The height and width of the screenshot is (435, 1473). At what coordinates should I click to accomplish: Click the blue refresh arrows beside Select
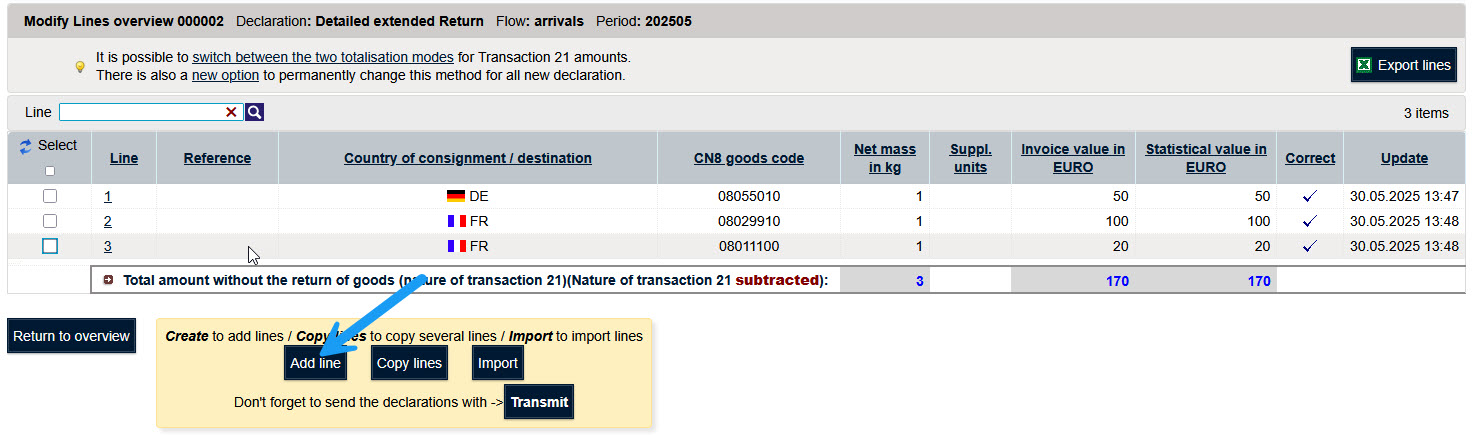[x=26, y=146]
